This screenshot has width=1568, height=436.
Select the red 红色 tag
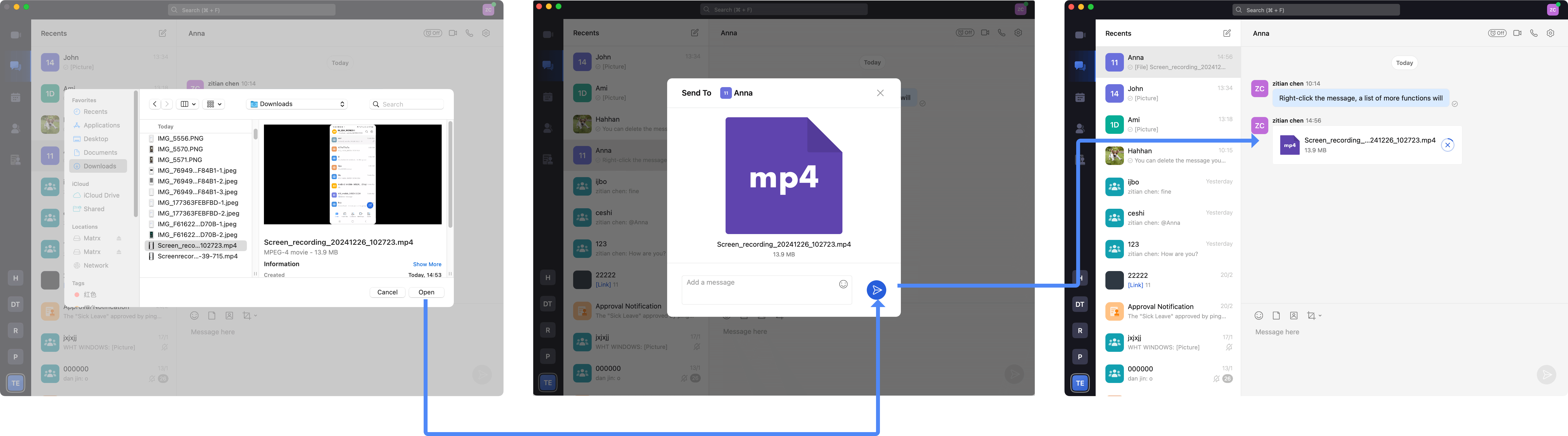tap(90, 295)
